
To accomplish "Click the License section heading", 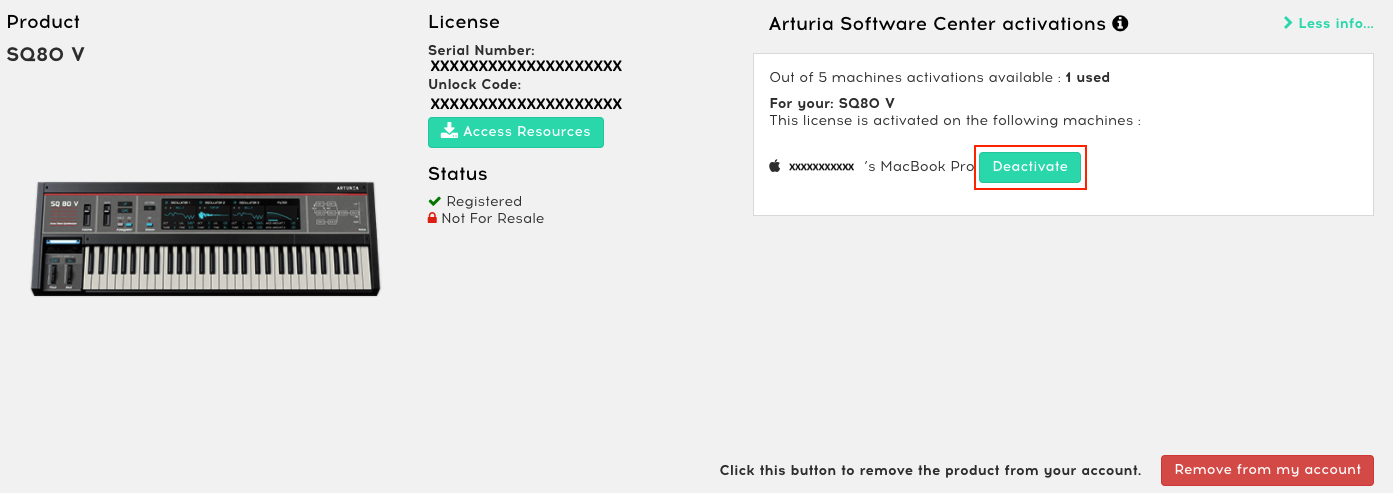I will [x=464, y=22].
